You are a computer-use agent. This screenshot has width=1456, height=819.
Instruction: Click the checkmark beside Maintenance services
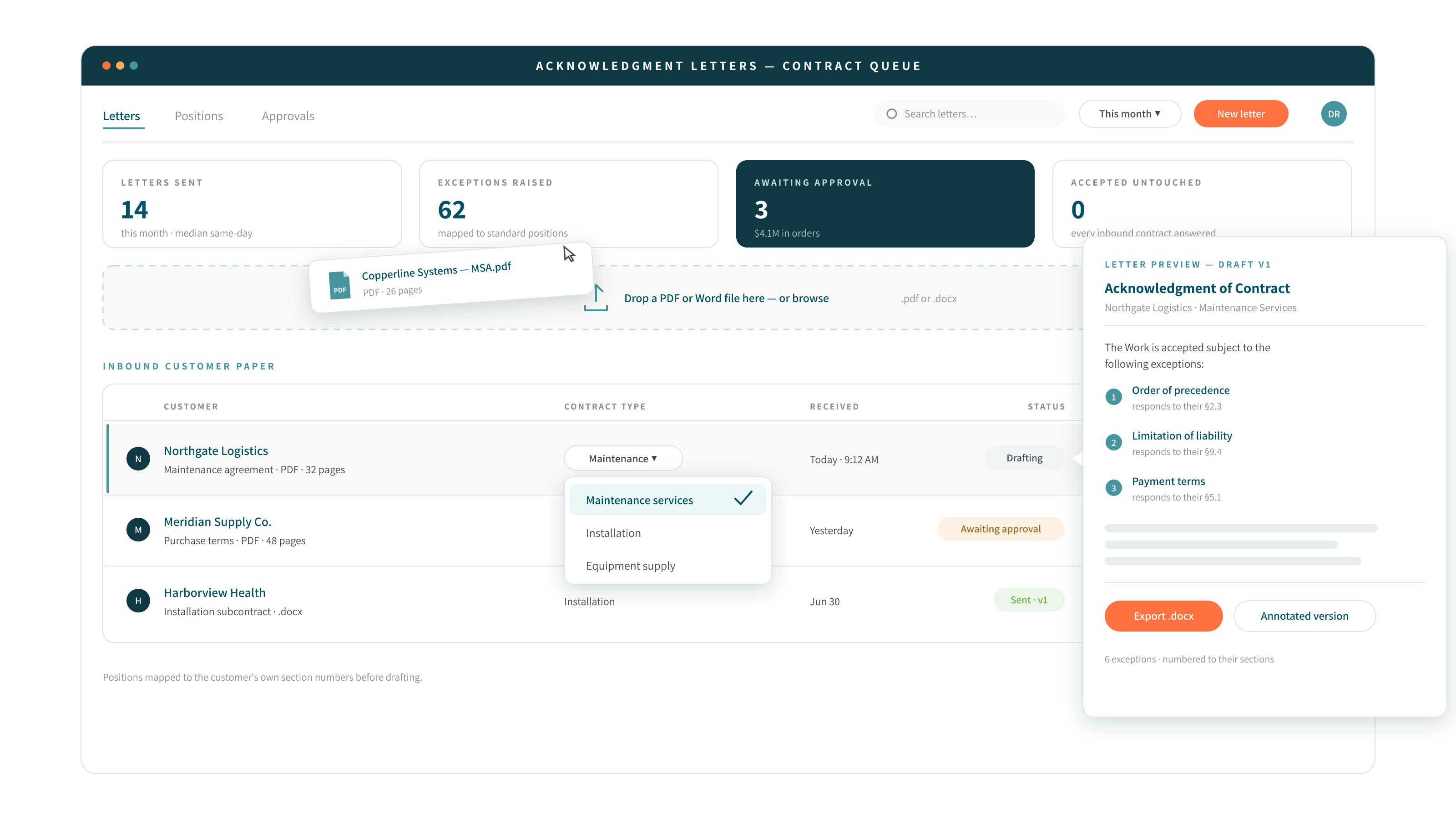tap(743, 498)
